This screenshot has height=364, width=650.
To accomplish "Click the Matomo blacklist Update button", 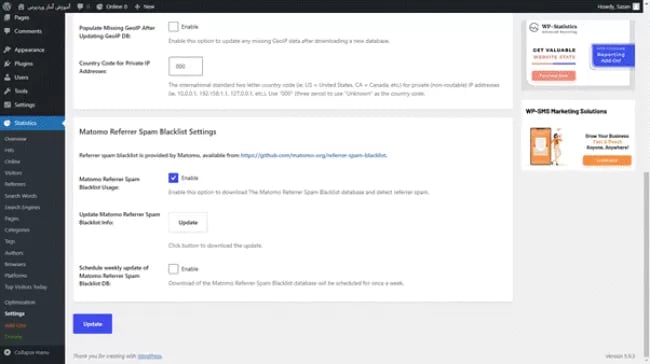I will (188, 223).
